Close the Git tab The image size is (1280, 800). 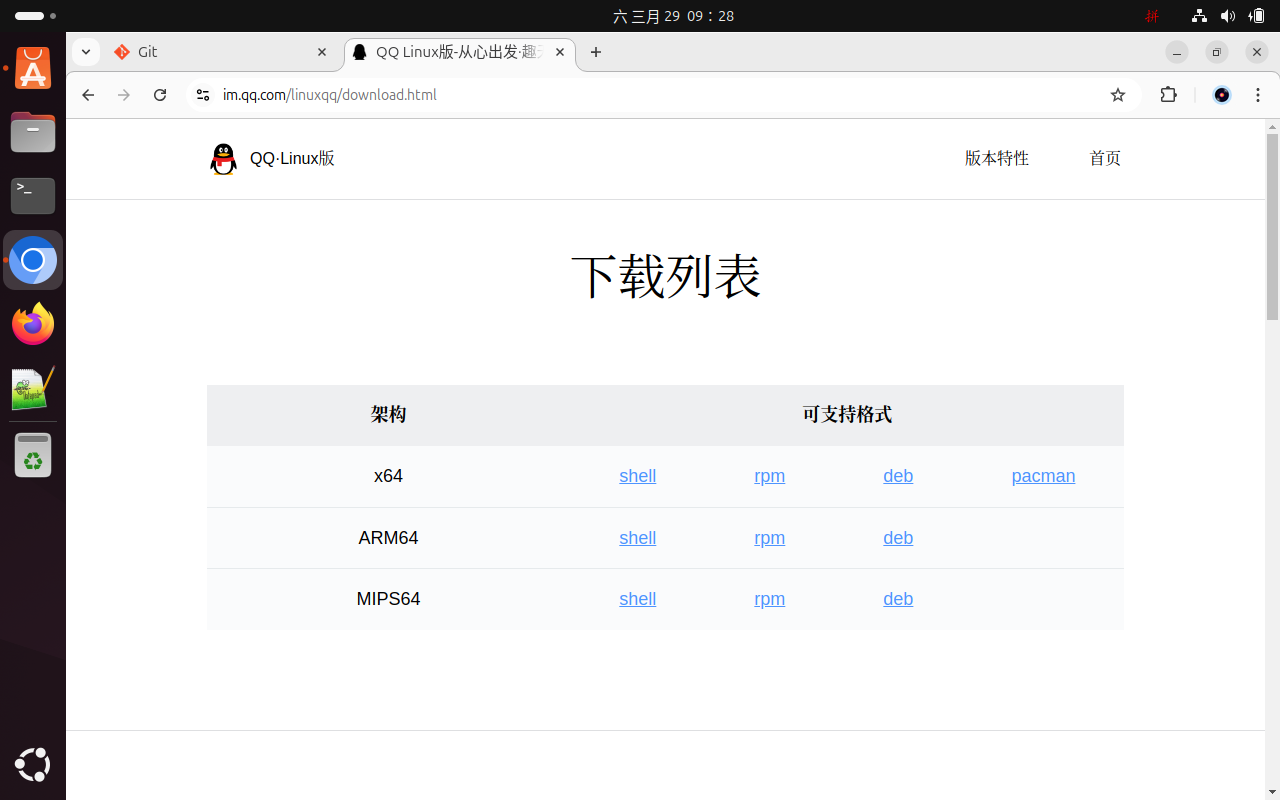322,52
